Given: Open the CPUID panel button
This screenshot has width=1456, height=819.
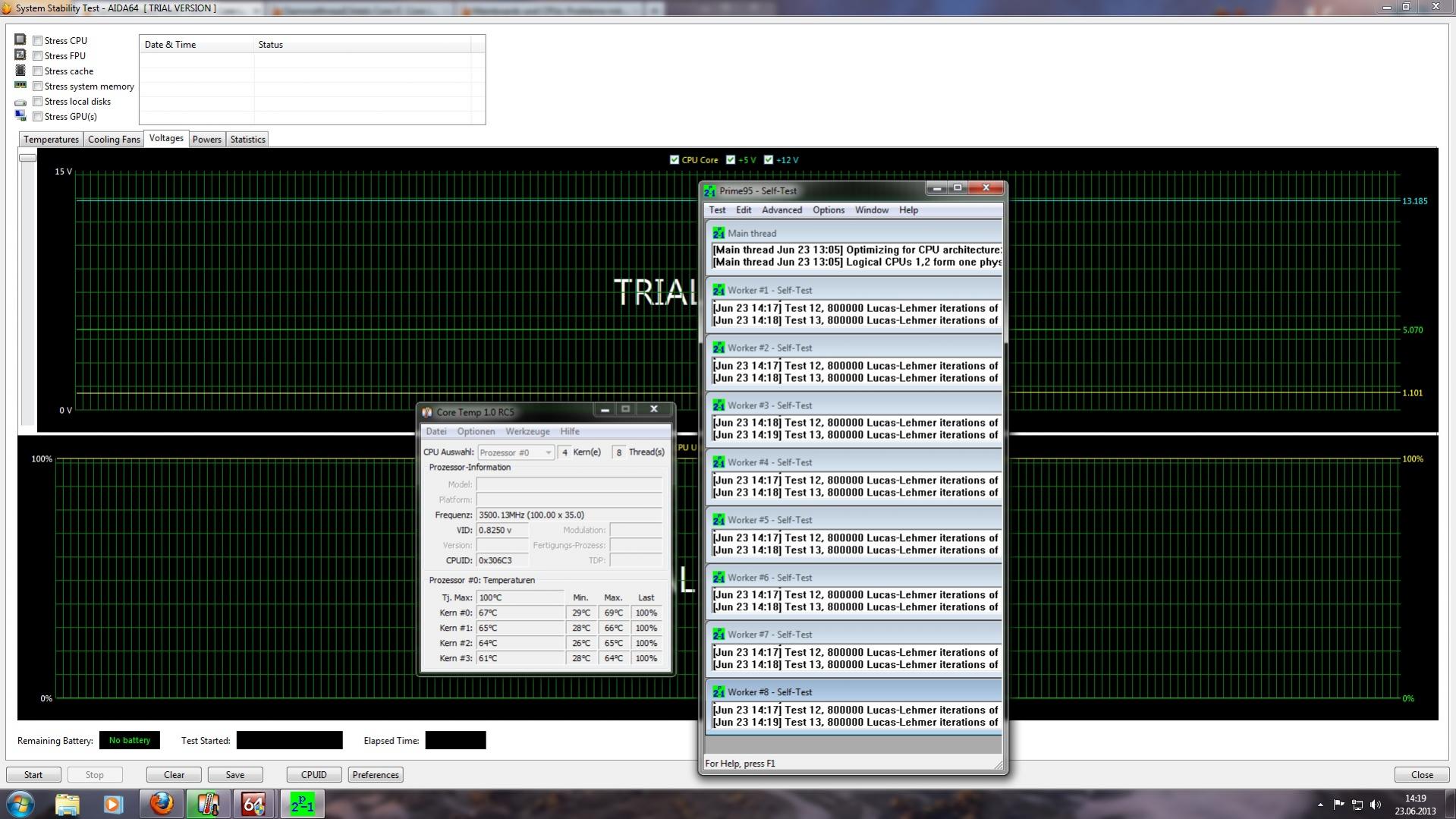Looking at the screenshot, I should click(314, 775).
